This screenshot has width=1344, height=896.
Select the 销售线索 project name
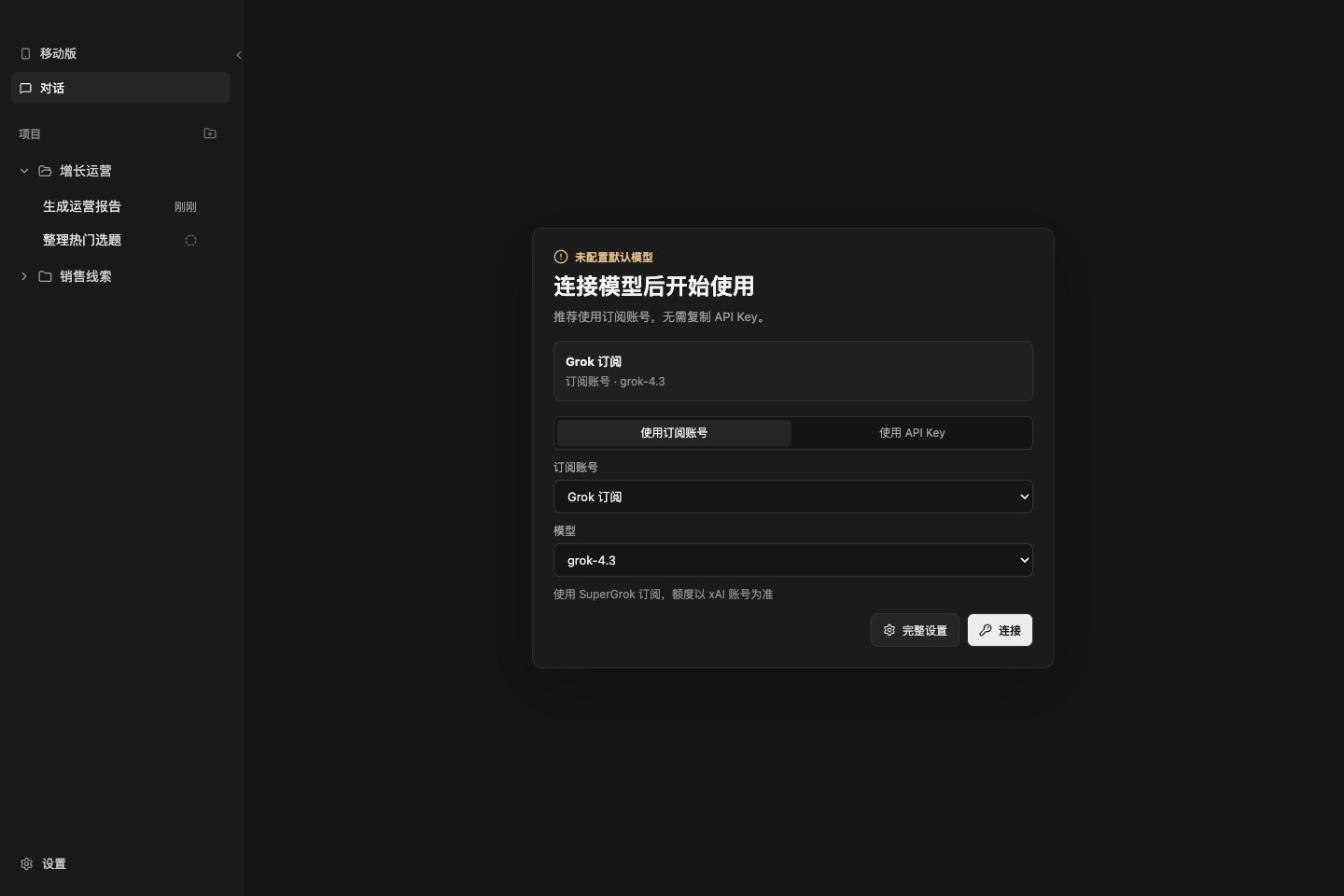point(86,276)
